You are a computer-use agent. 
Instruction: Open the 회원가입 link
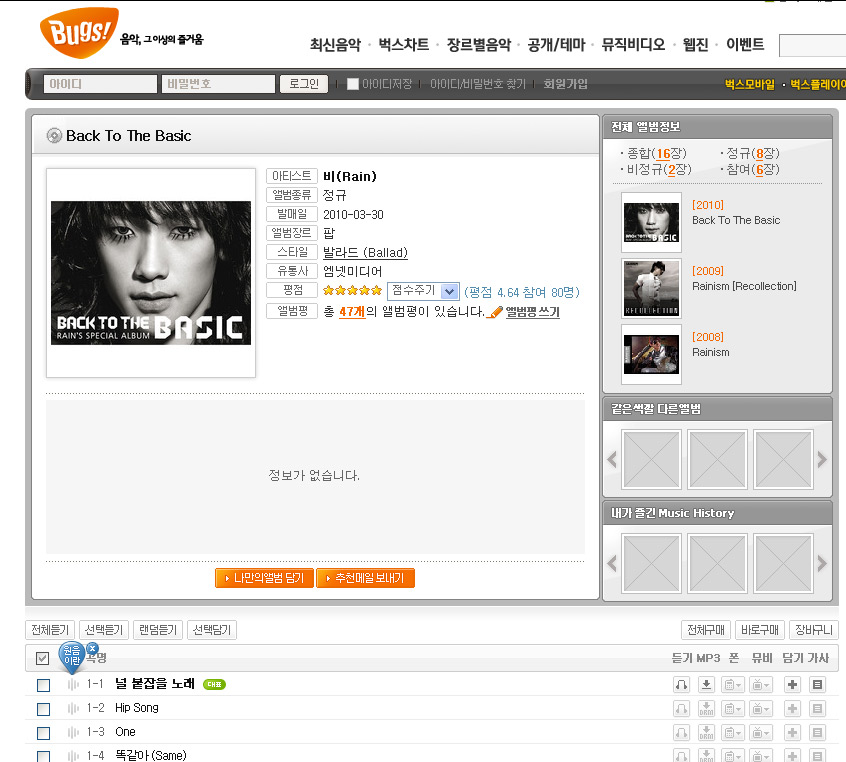click(x=565, y=84)
